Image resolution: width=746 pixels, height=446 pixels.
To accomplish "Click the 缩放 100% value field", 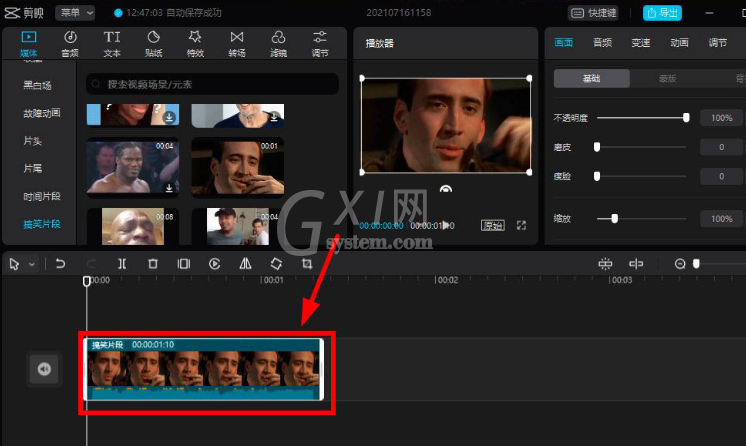I will coord(721,218).
